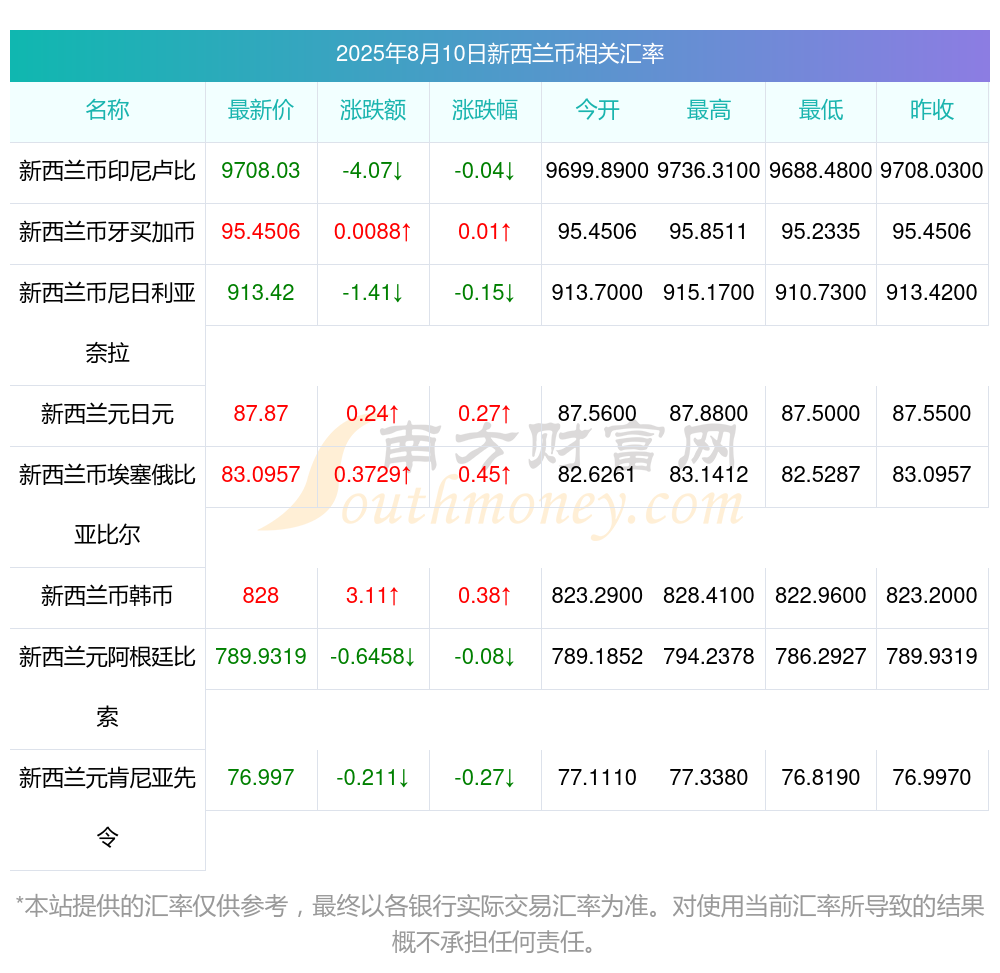
Task: Click change amount 3.11↑
Action: [x=373, y=596]
